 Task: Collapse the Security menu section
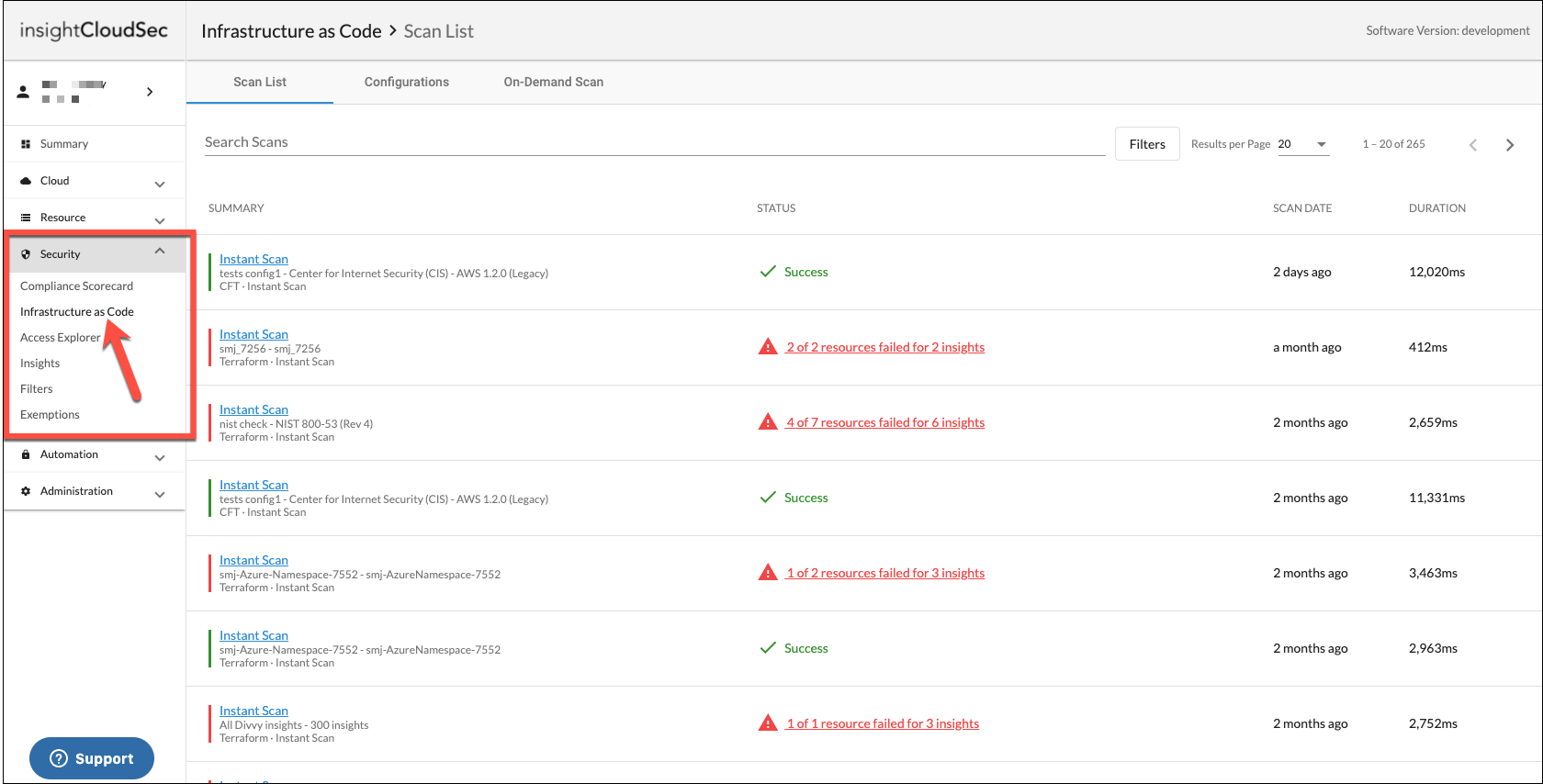click(160, 251)
